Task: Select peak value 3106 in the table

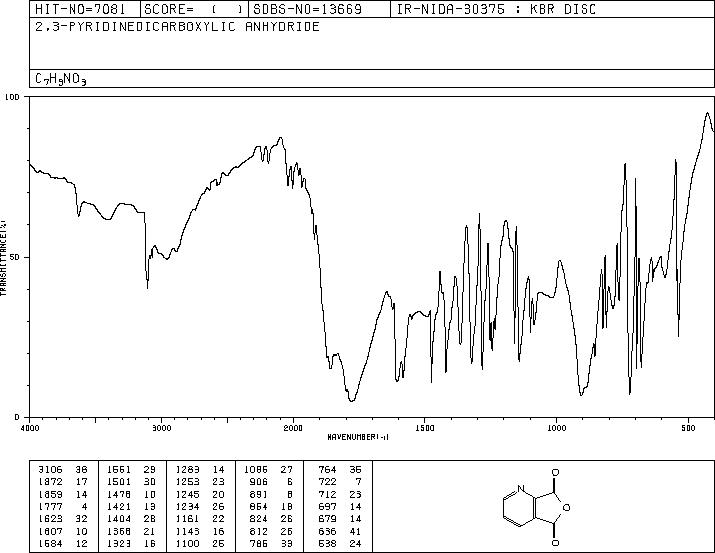Action: (x=50, y=469)
